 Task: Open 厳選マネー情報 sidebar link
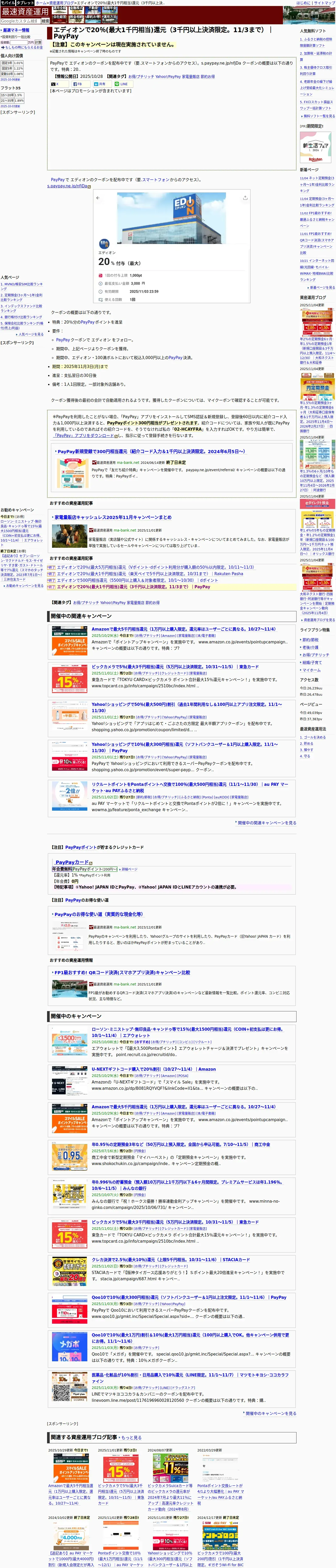point(16,30)
